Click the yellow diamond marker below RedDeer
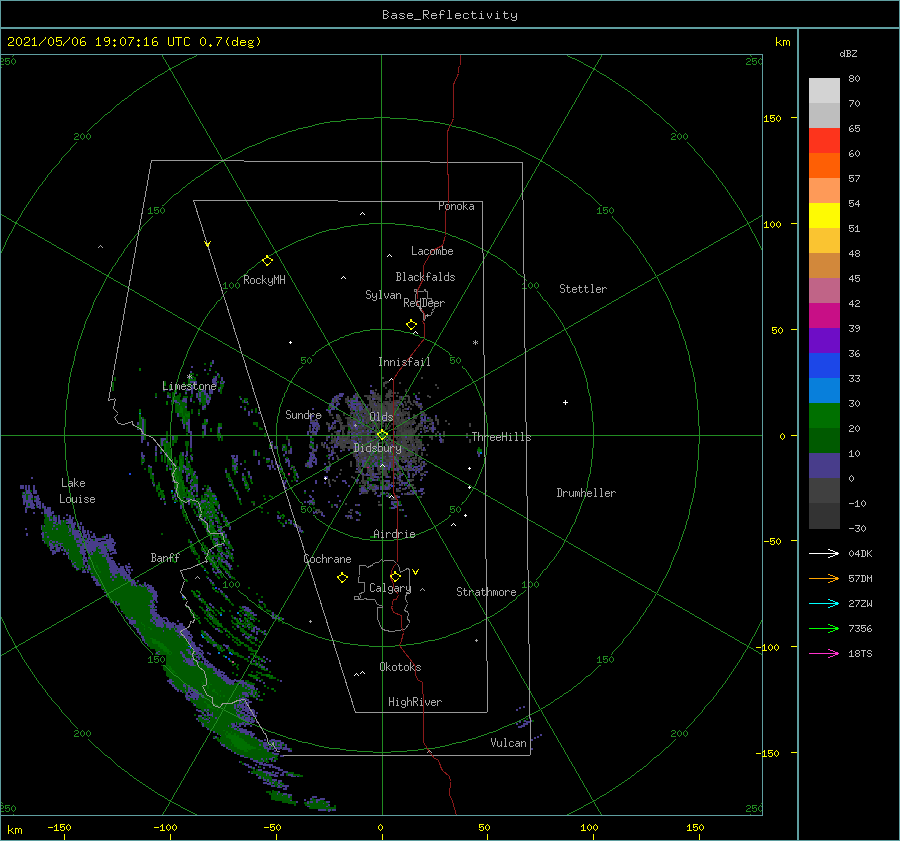900x841 pixels. [x=411, y=325]
